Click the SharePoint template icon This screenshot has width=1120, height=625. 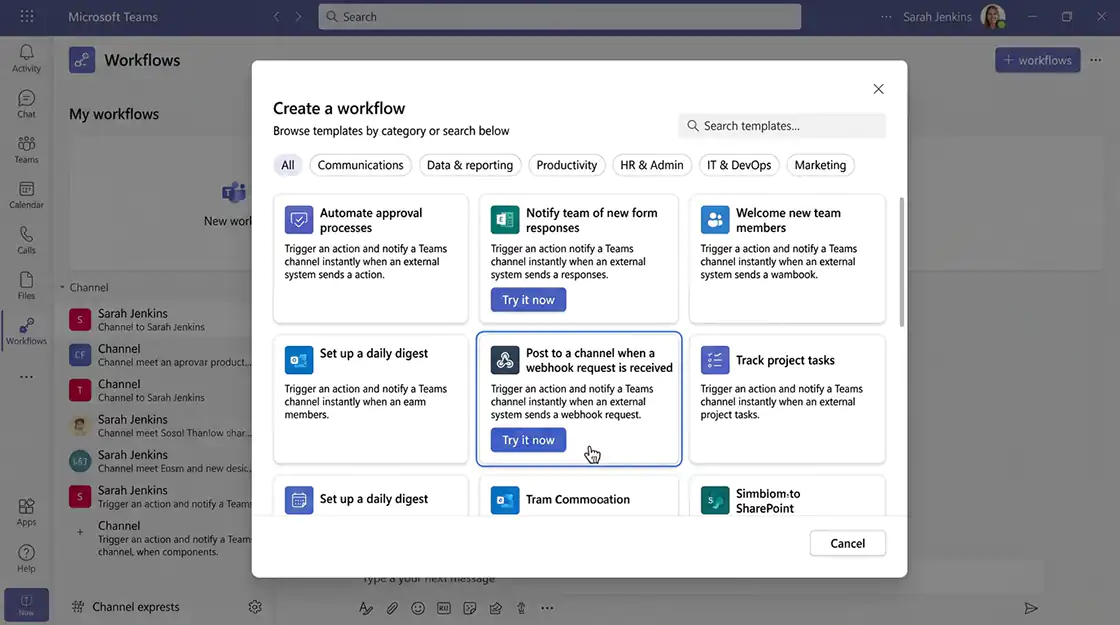point(715,501)
